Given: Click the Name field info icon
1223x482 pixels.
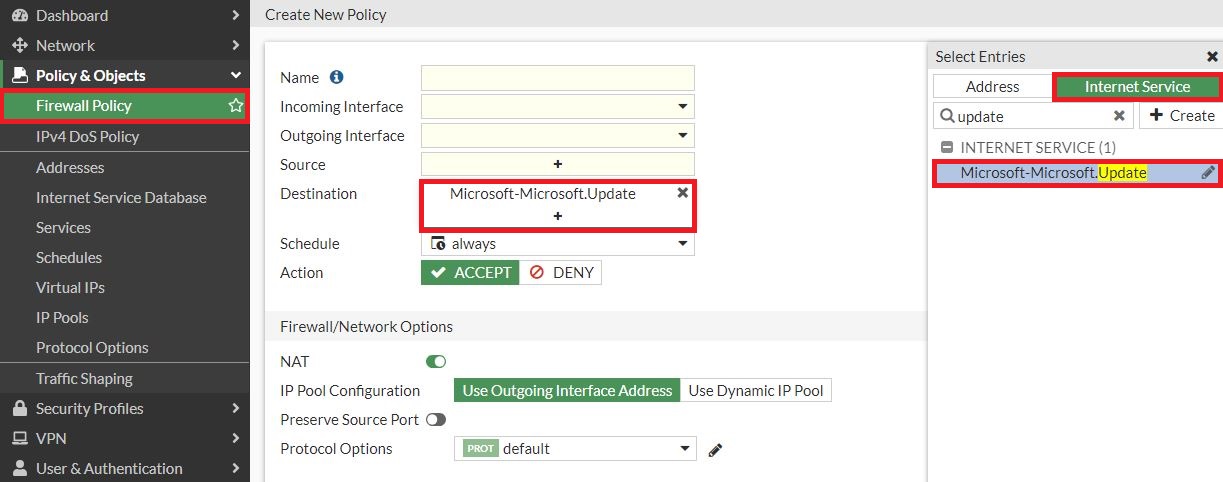Looking at the screenshot, I should [x=336, y=78].
